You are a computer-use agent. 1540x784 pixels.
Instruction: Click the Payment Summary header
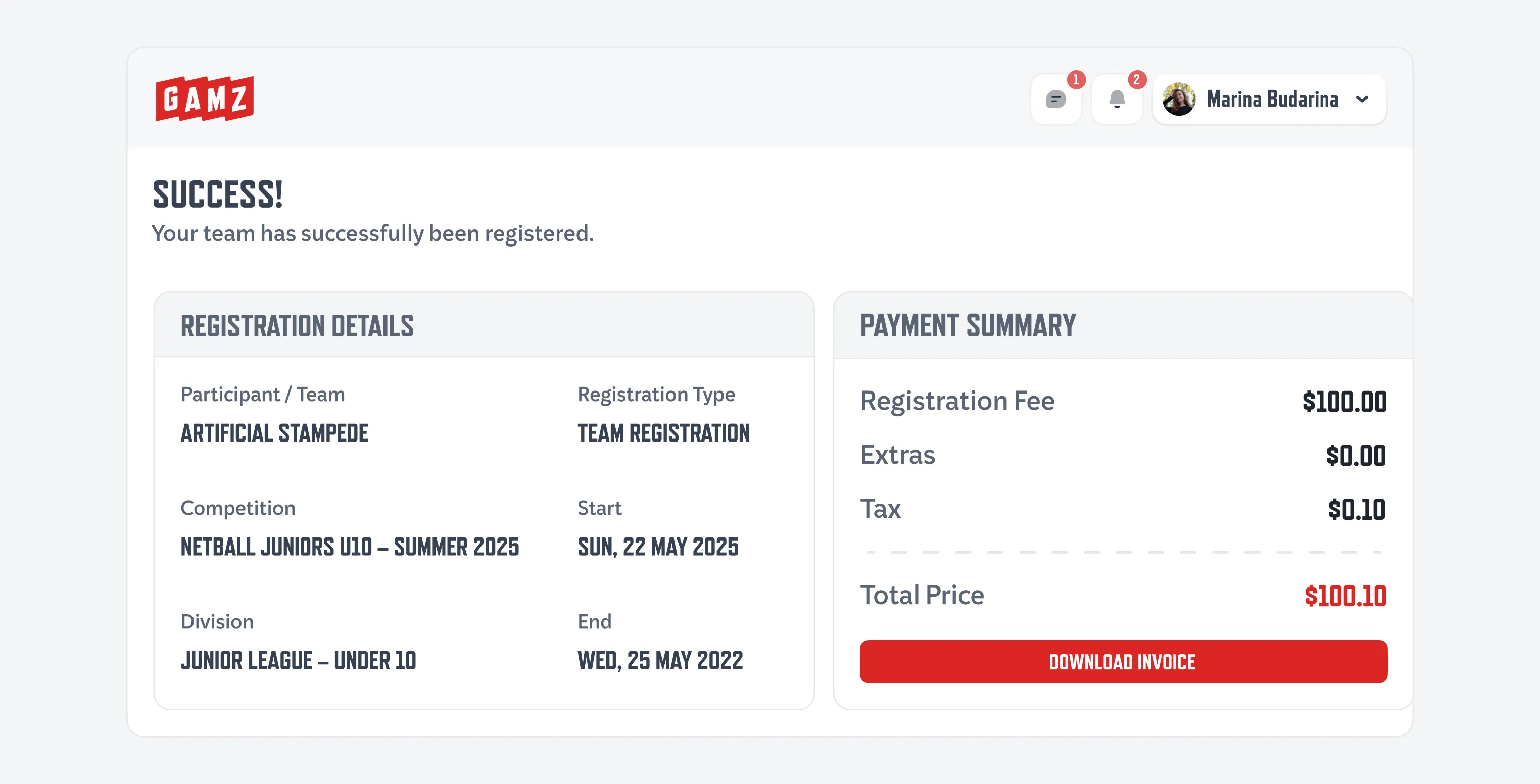click(x=968, y=326)
